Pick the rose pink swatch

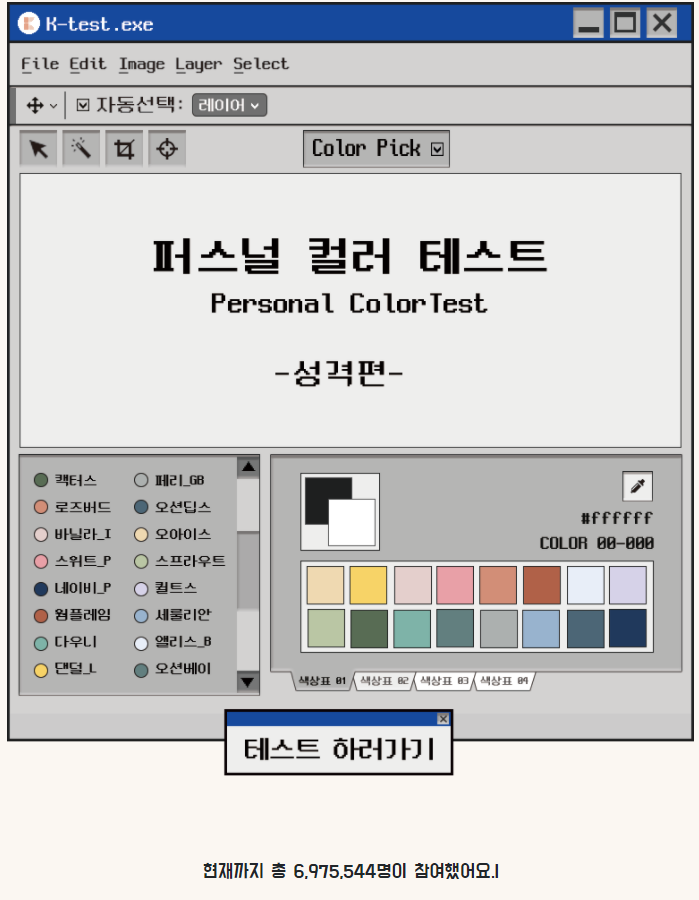click(455, 585)
